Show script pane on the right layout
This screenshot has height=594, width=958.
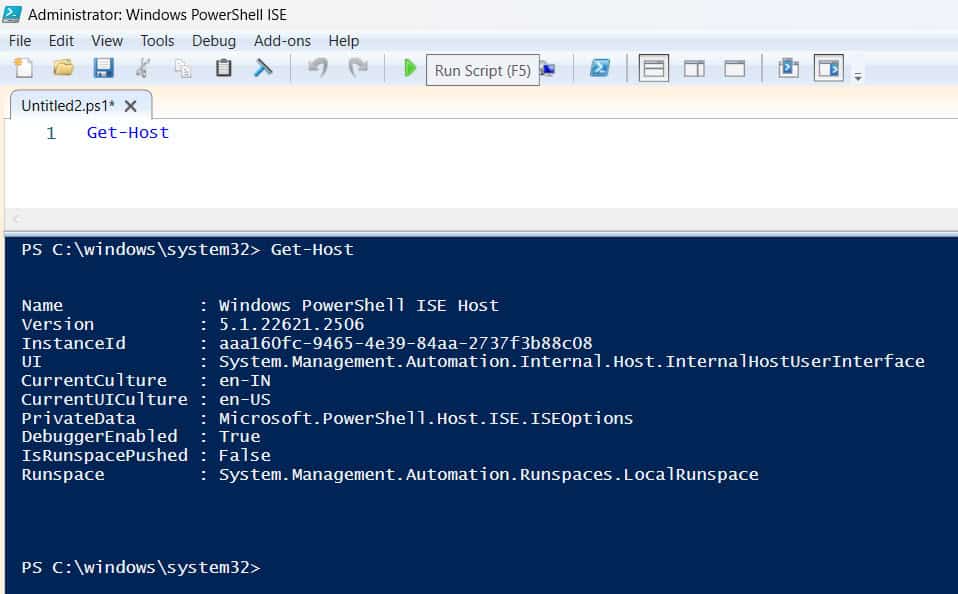coord(694,68)
